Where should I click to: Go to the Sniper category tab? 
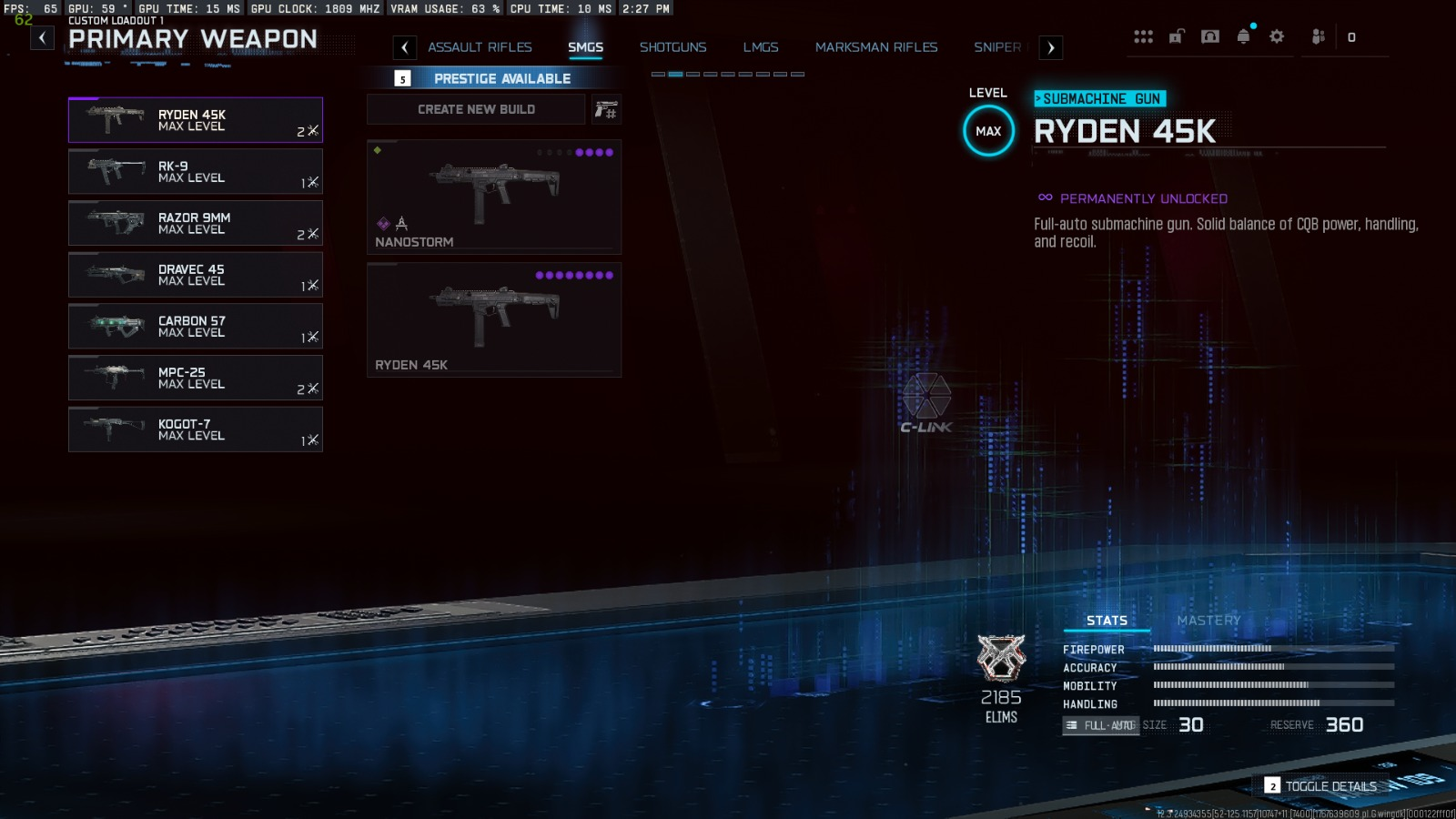(997, 47)
